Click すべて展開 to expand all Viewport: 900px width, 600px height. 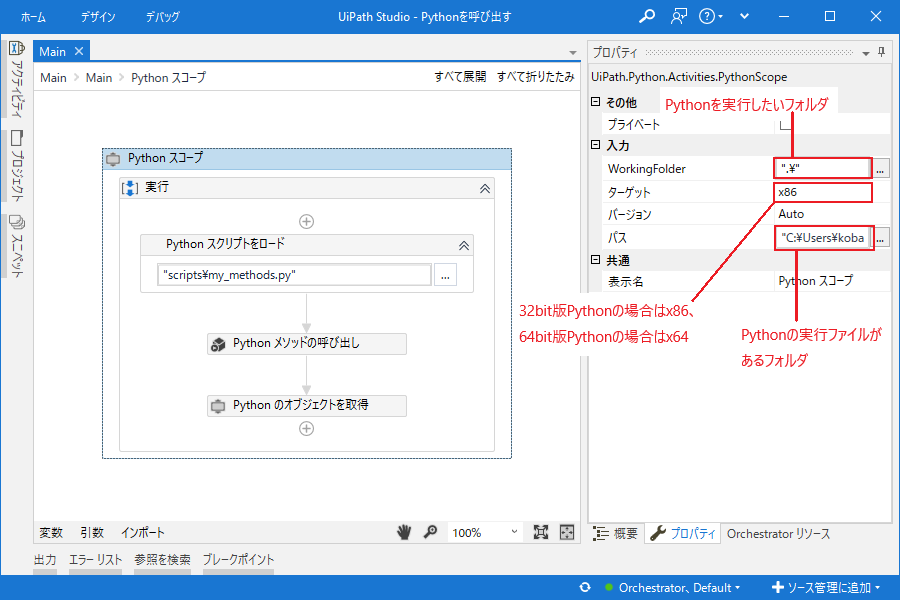pyautogui.click(x=460, y=77)
